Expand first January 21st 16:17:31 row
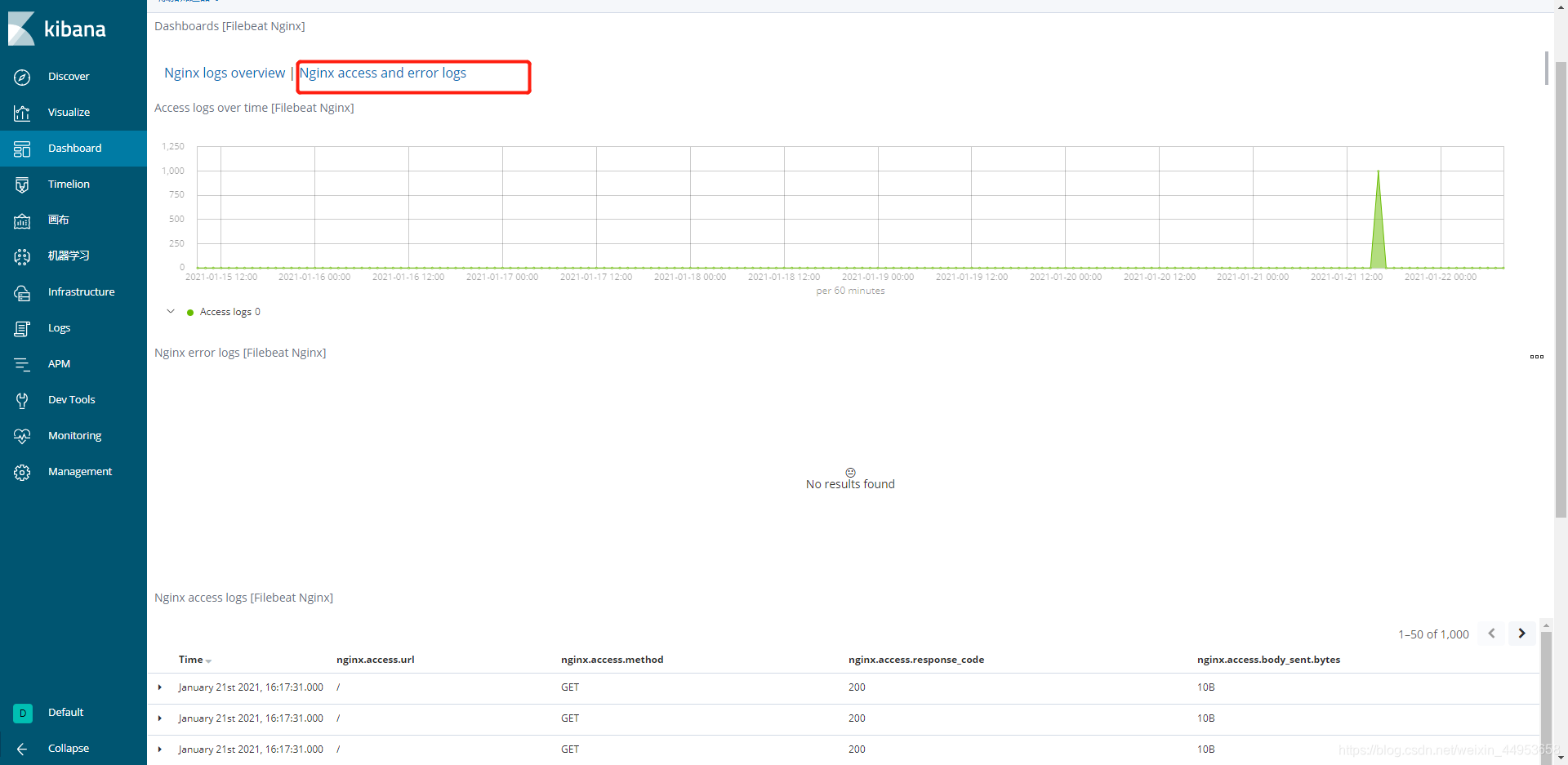1568x765 pixels. click(160, 687)
